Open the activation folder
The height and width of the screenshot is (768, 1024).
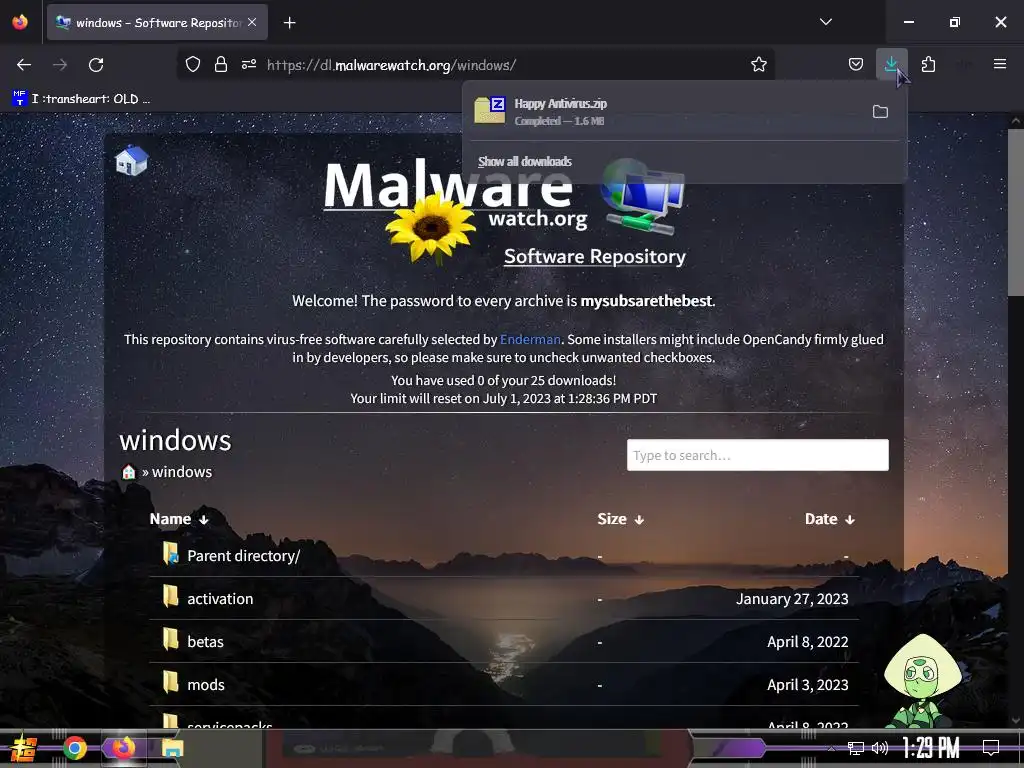(x=220, y=599)
